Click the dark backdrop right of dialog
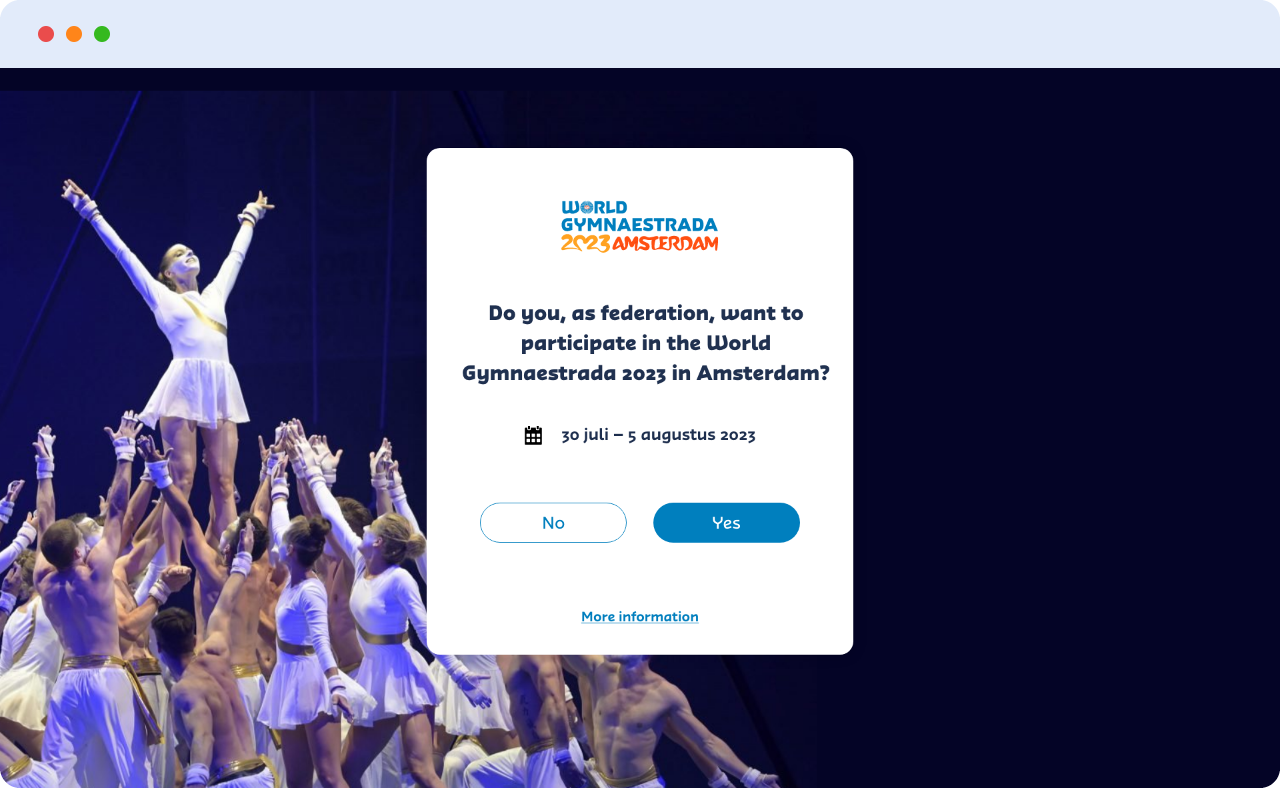The height and width of the screenshot is (788, 1280). point(1060,400)
